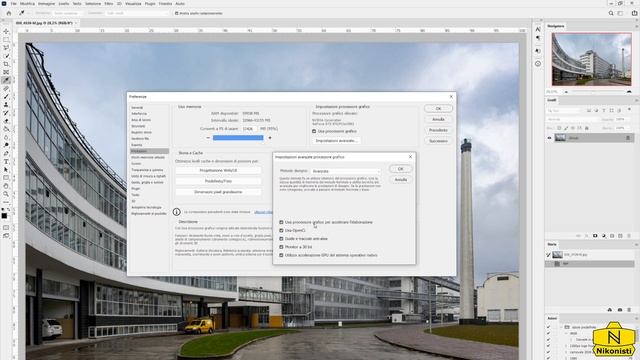Select the Rectangular Marquee tool

(6, 40)
